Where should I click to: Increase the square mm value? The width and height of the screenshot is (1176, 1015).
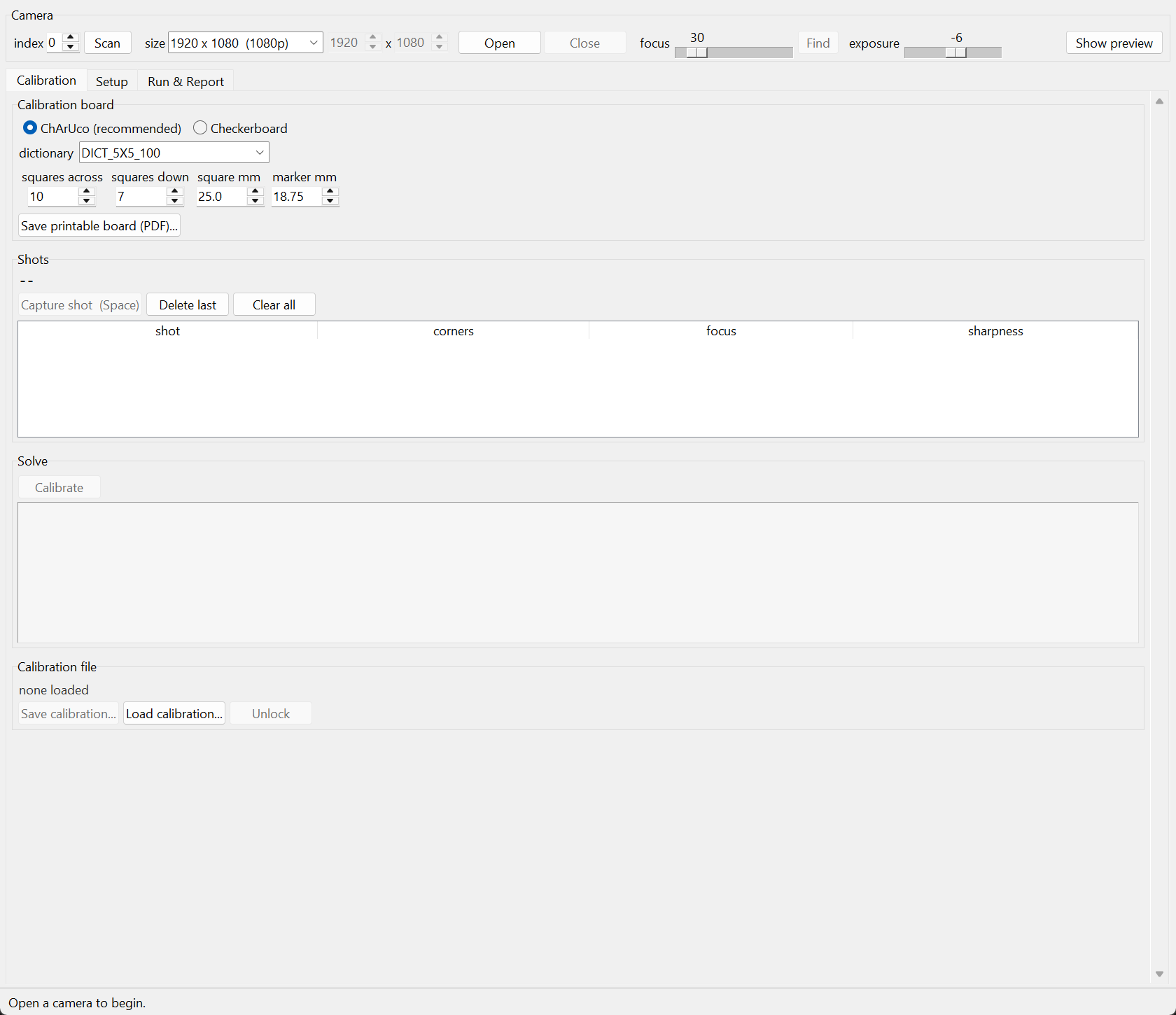255,191
